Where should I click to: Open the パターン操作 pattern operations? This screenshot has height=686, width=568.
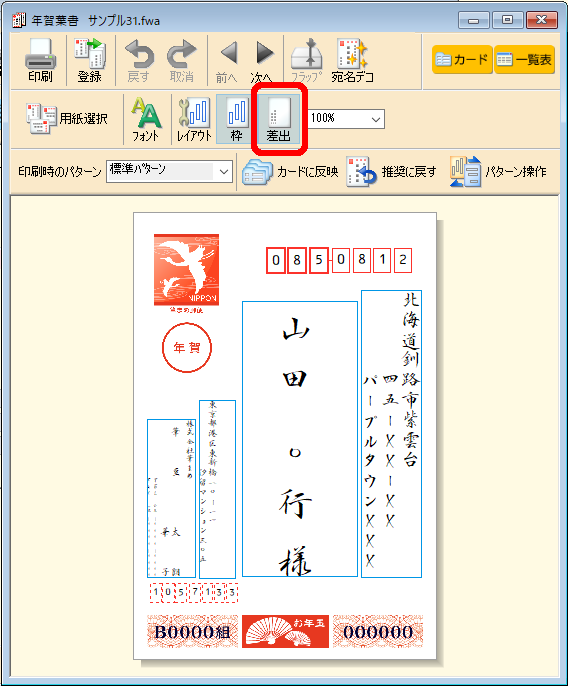[498, 172]
